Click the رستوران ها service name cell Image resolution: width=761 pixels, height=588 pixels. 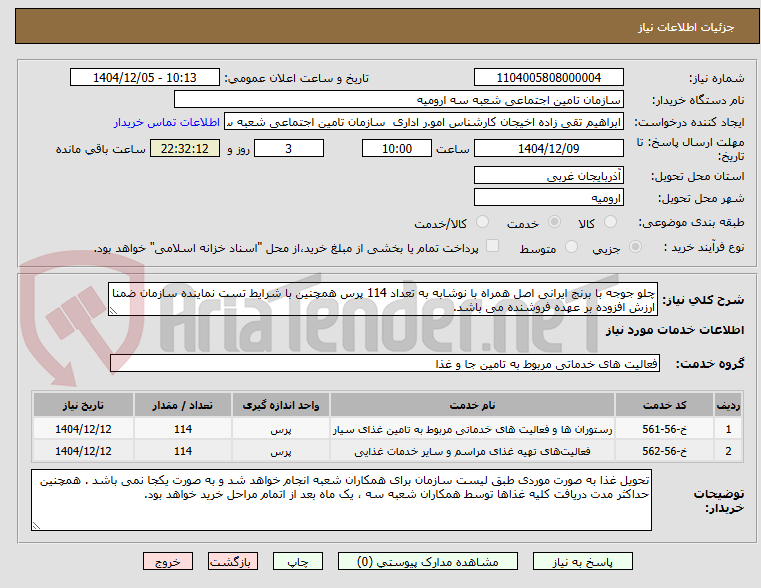[x=472, y=429]
